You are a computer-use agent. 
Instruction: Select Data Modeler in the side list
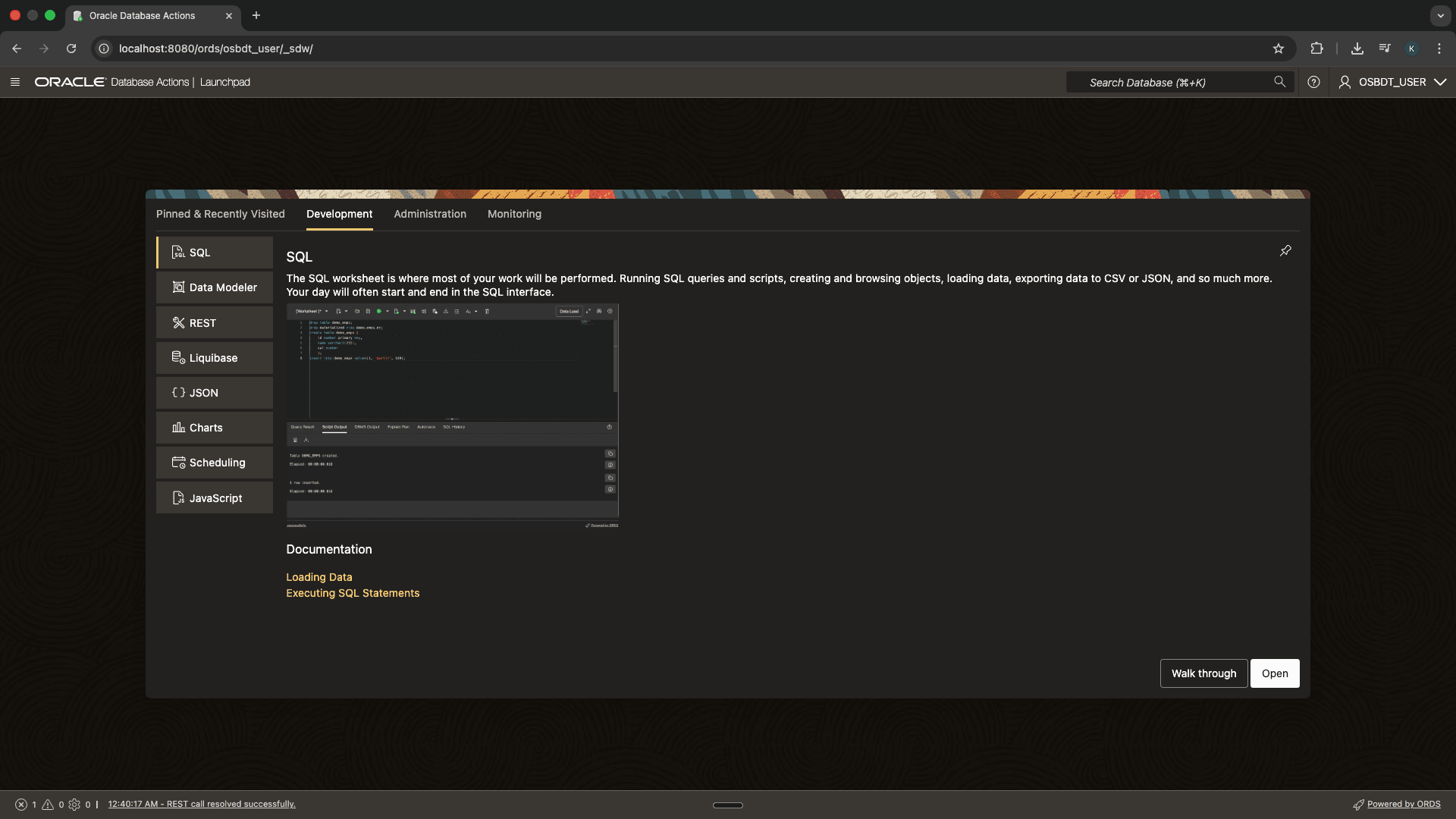215,287
